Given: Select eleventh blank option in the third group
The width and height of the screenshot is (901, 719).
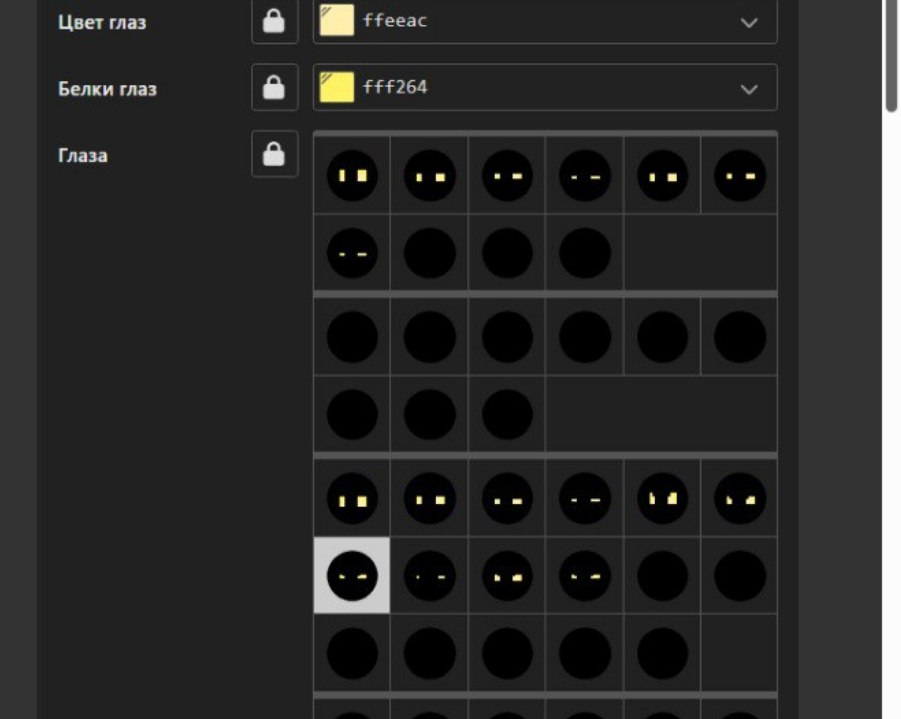Looking at the screenshot, I should 662,576.
